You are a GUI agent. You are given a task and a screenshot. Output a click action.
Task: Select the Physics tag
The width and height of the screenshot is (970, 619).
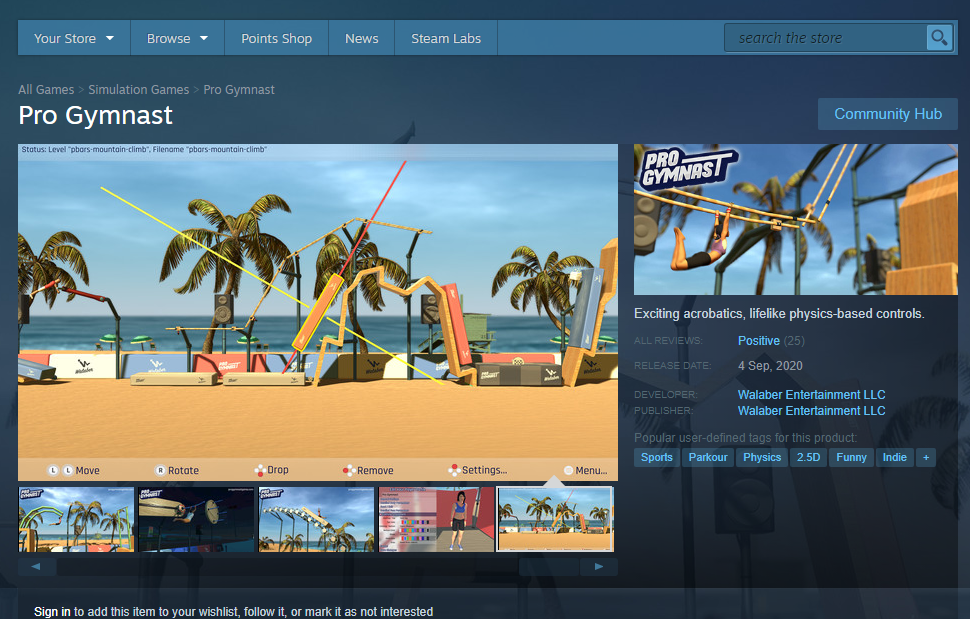[762, 458]
